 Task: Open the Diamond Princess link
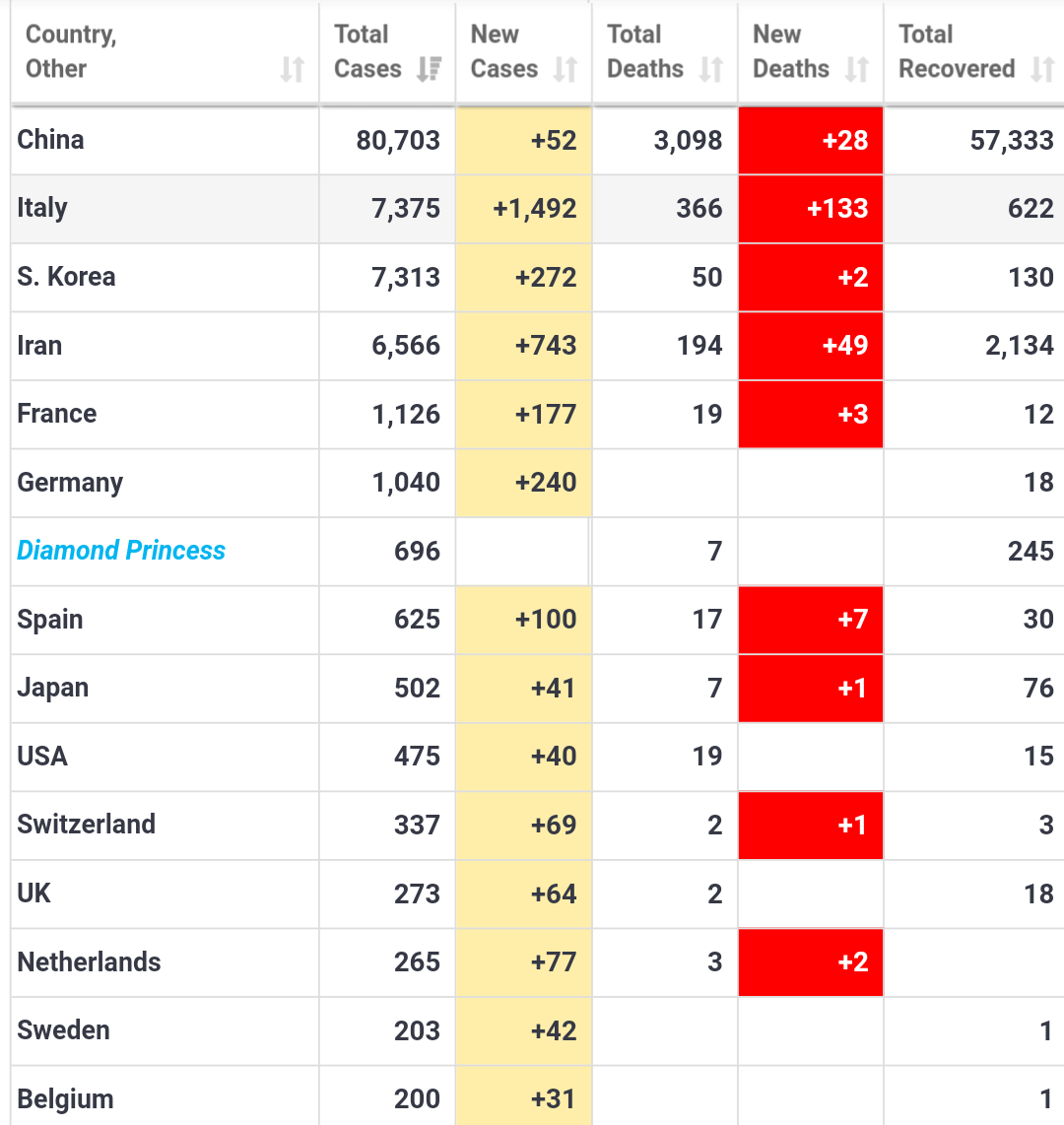click(121, 551)
